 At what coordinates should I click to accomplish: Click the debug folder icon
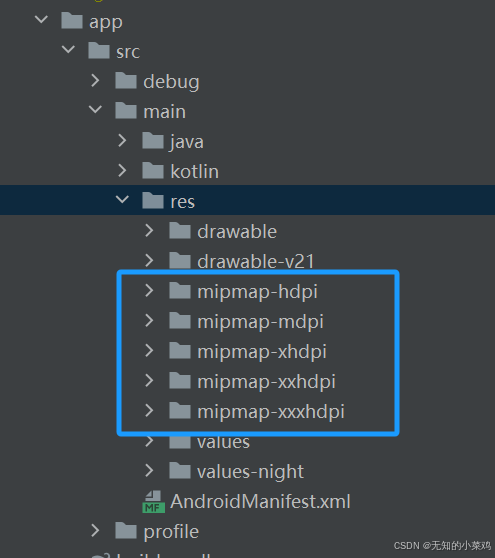[126, 80]
